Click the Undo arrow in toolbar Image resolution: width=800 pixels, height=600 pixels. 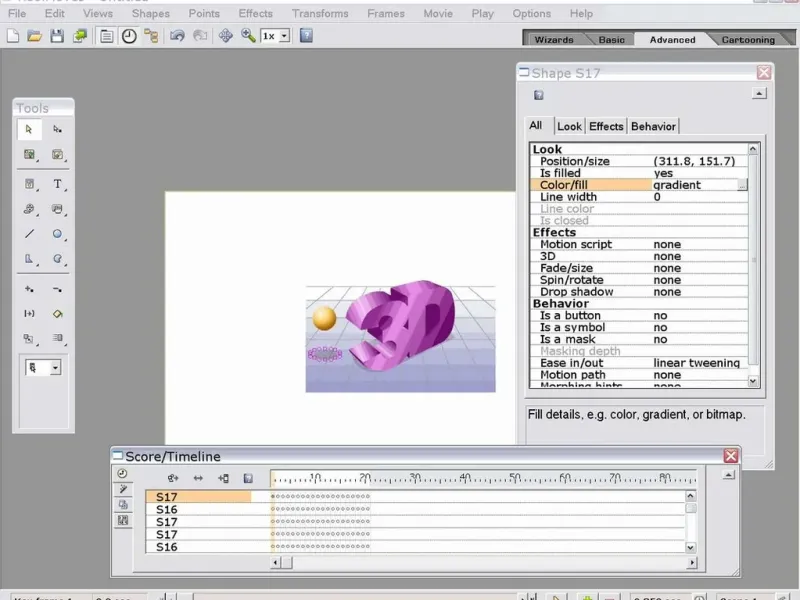tap(177, 36)
